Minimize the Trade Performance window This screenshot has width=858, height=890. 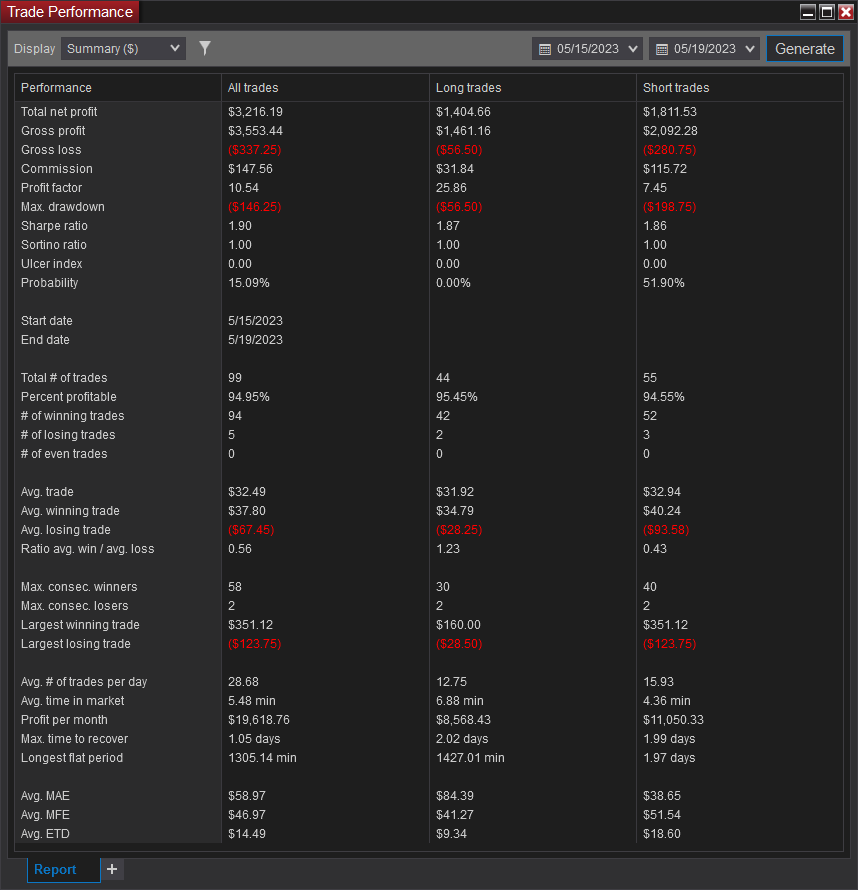tap(807, 12)
